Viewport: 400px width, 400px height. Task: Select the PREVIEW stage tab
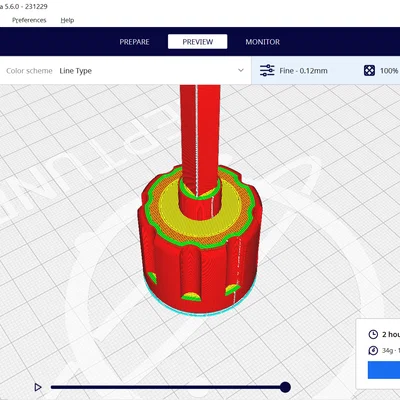[198, 42]
